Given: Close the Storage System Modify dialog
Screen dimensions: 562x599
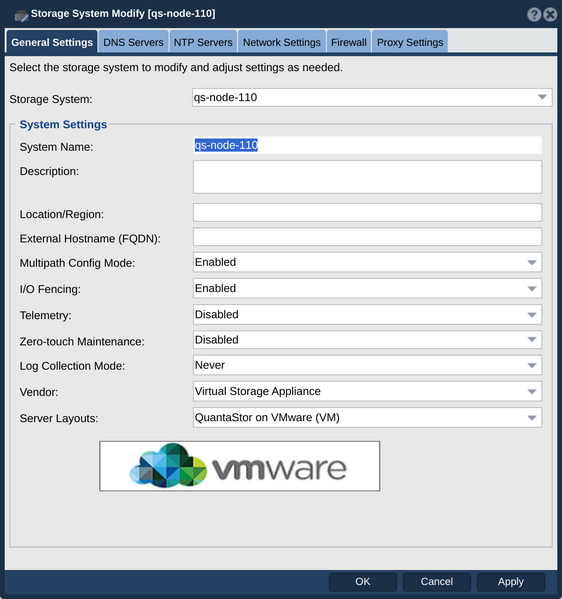Looking at the screenshot, I should point(550,15).
